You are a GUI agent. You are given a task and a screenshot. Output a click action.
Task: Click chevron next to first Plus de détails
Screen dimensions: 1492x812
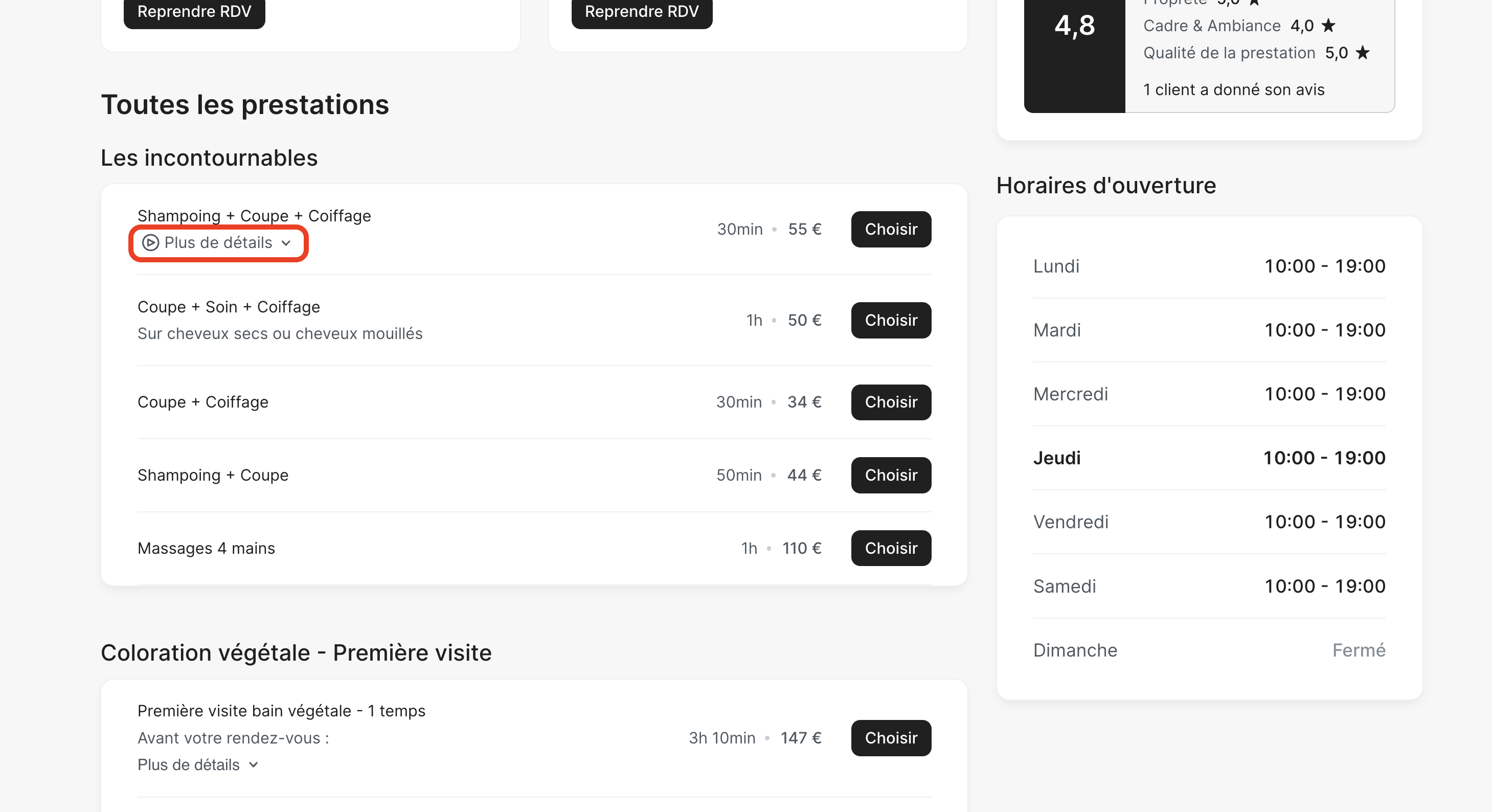coord(286,243)
